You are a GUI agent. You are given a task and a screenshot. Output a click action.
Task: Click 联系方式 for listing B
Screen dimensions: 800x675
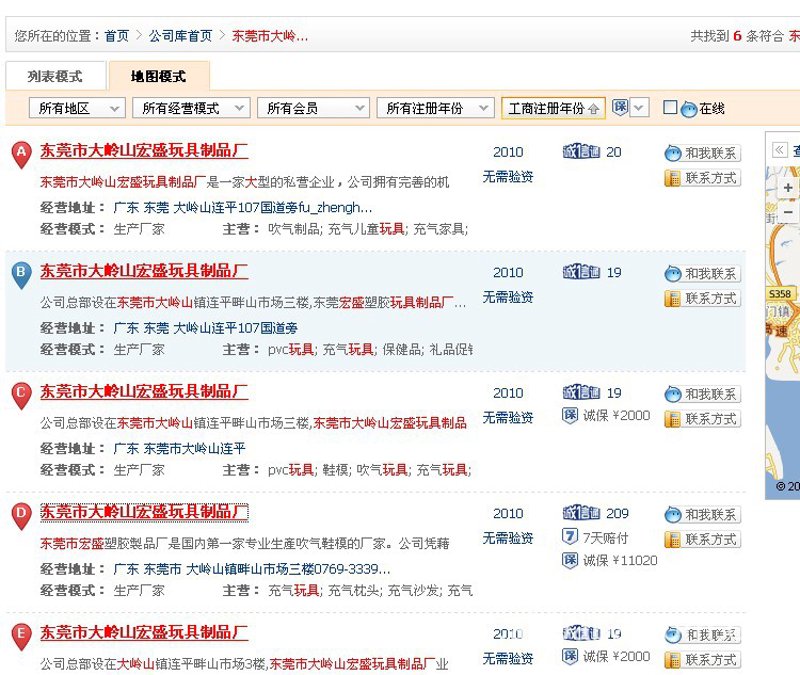click(x=703, y=298)
